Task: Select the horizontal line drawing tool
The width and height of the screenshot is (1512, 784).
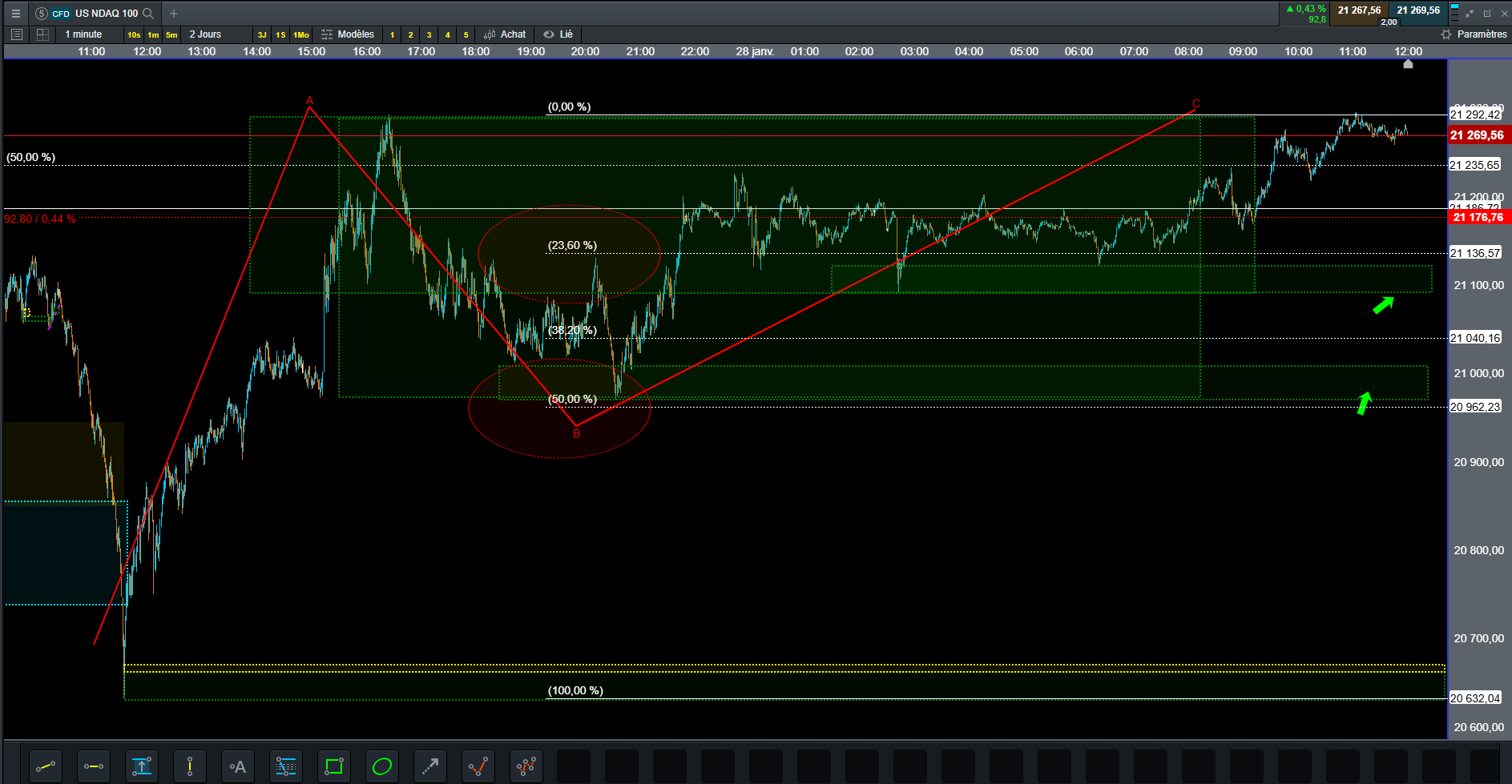Action: pyautogui.click(x=94, y=766)
